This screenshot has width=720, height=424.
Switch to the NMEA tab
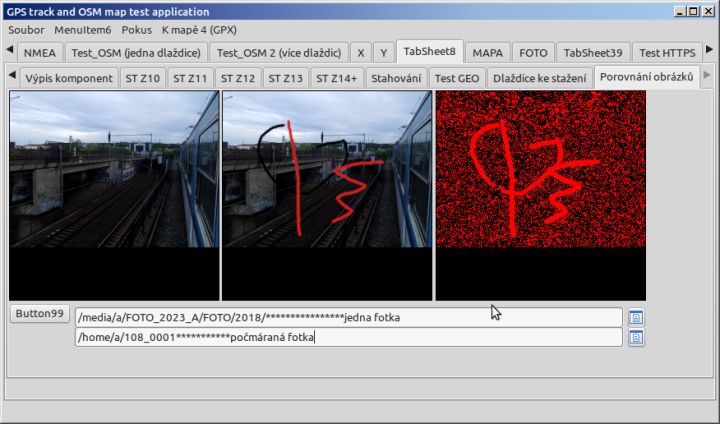[39, 53]
